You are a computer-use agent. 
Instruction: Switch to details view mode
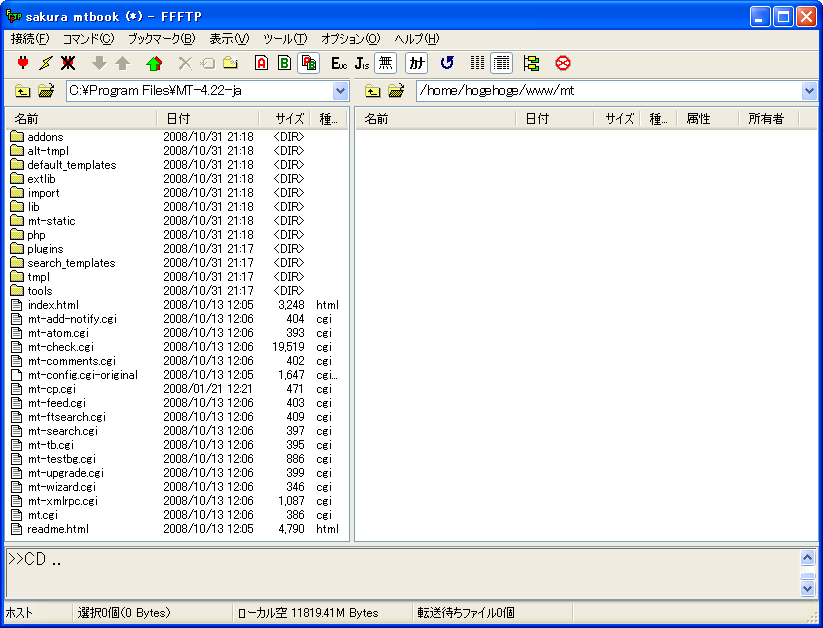click(502, 64)
